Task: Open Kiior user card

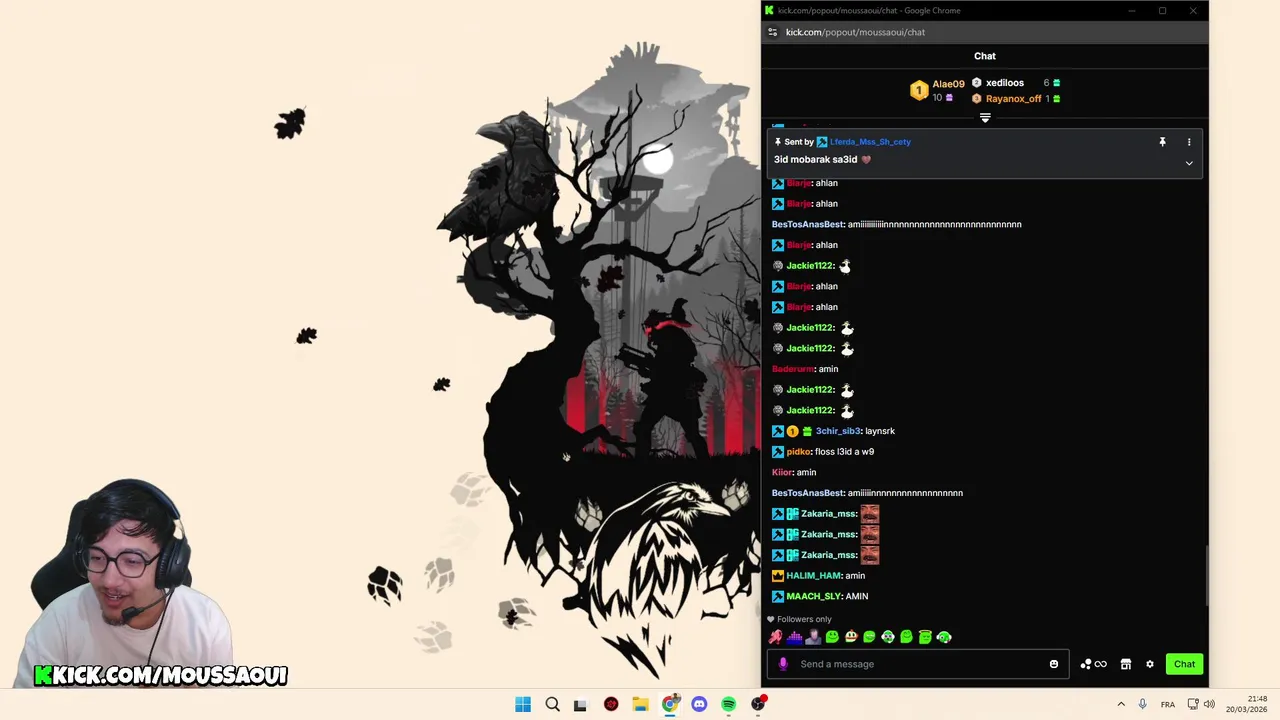Action: 781,473
